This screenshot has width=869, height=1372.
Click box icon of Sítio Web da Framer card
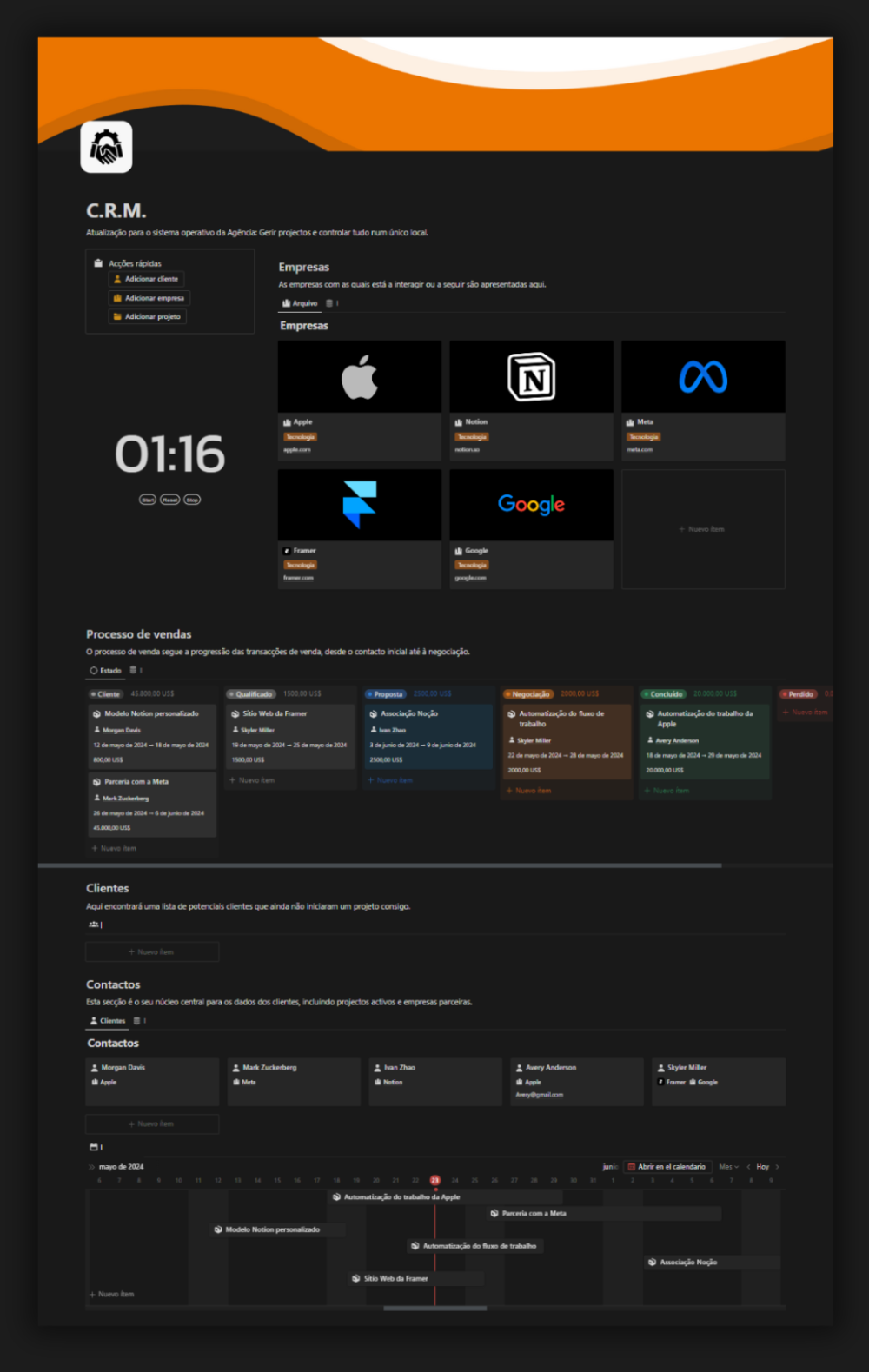[x=235, y=713]
